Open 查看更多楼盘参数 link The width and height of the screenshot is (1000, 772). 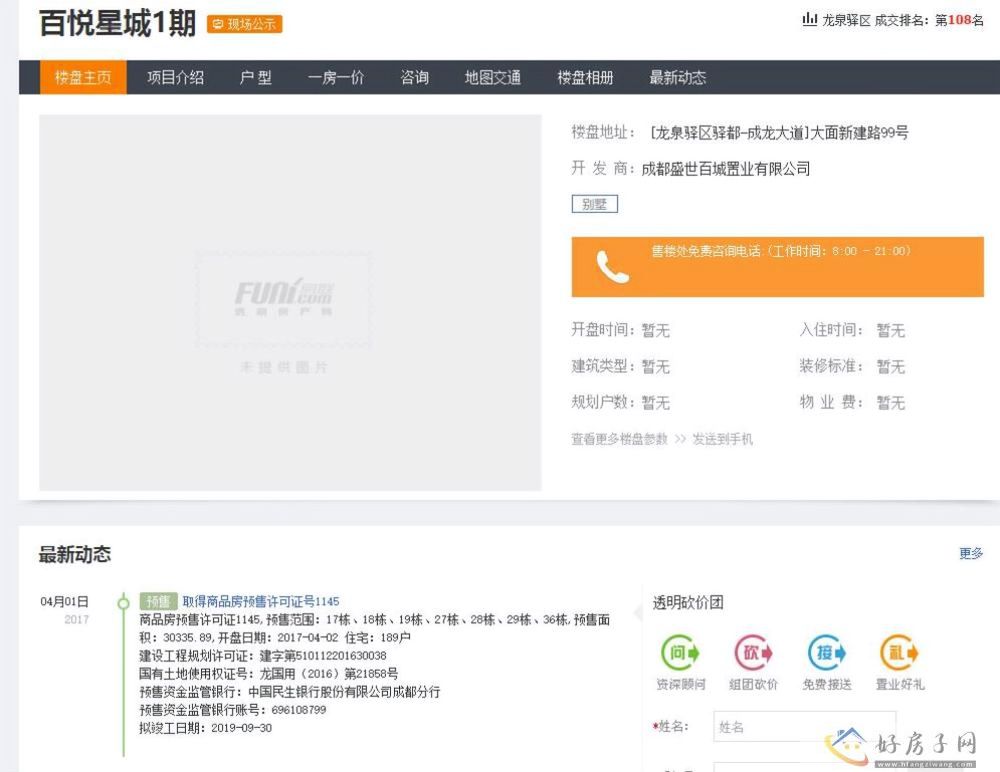619,439
